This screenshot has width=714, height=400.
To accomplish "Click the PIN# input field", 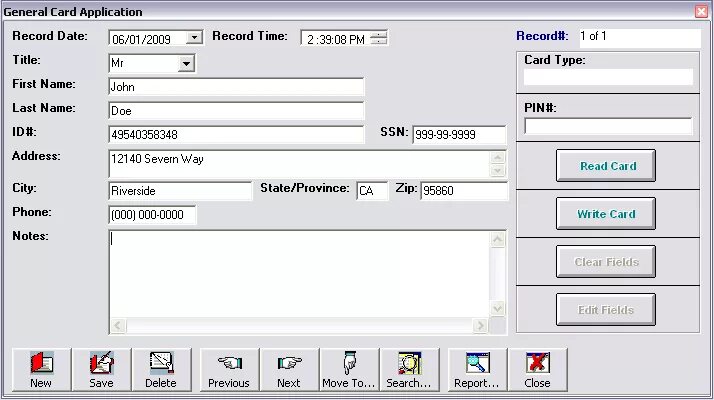I will coord(608,126).
